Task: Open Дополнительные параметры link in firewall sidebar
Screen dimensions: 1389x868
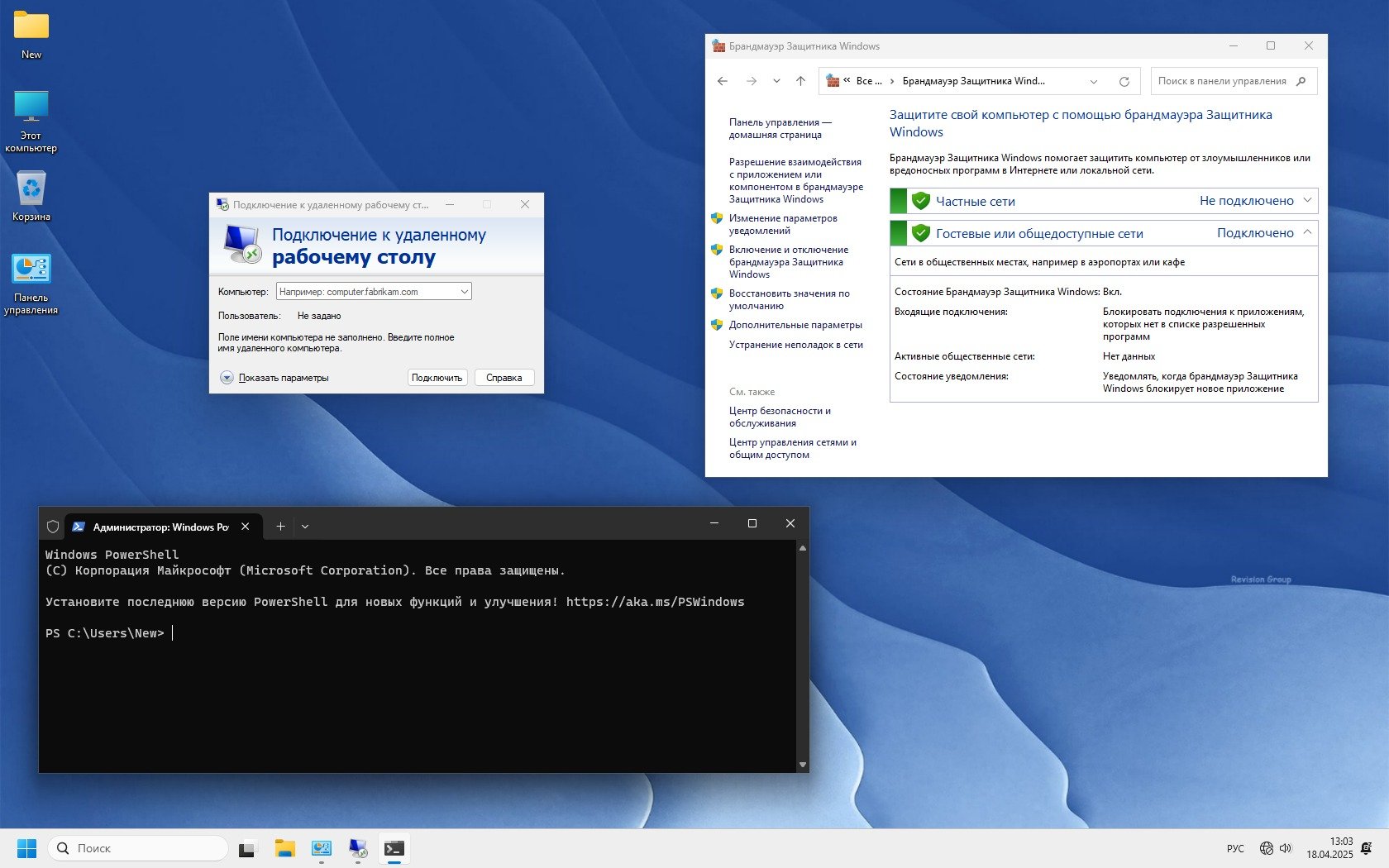Action: tap(795, 325)
